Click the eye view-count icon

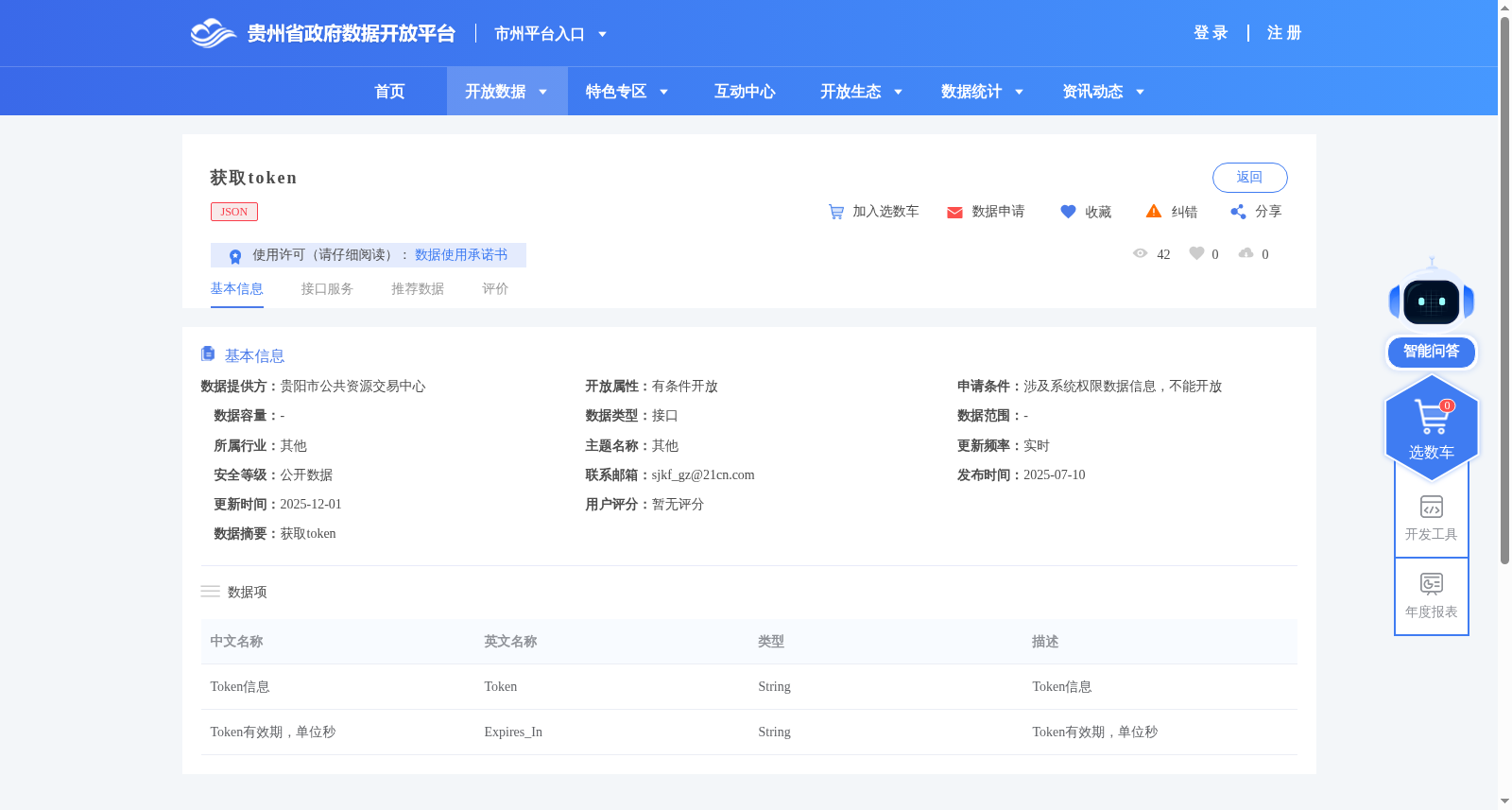pyautogui.click(x=1141, y=253)
